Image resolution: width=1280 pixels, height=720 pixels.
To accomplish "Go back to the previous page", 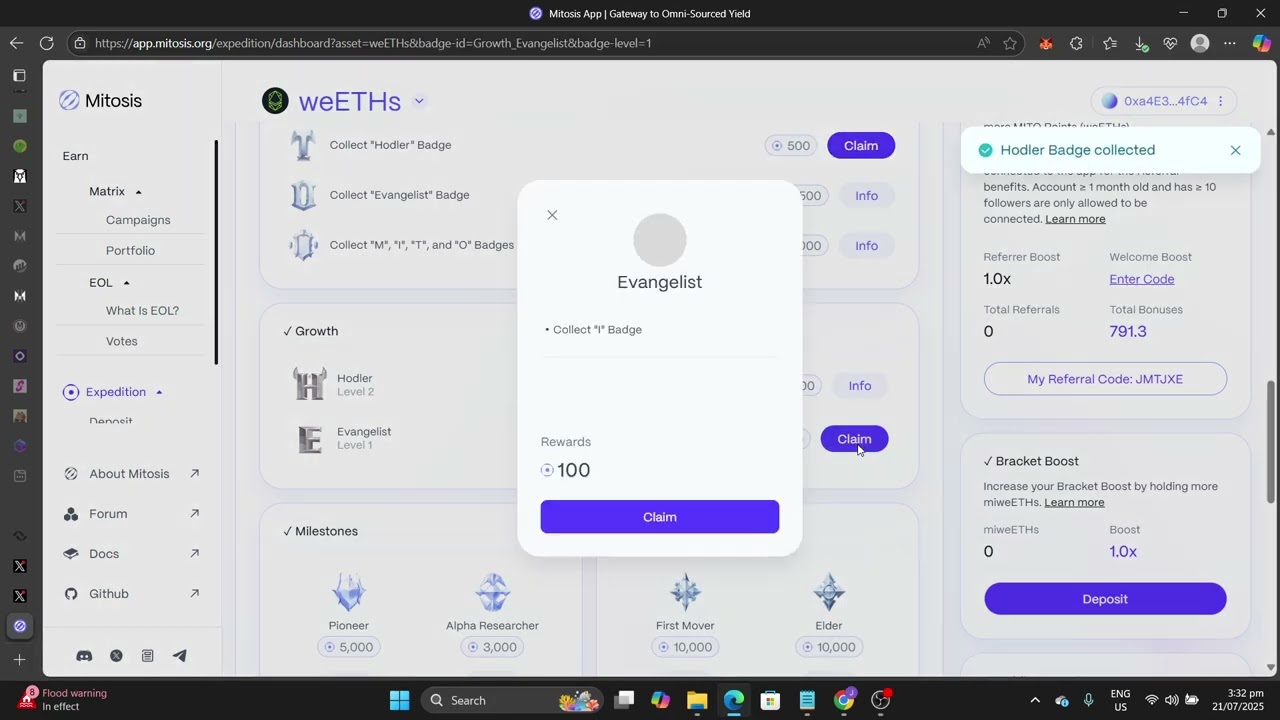I will 16,43.
